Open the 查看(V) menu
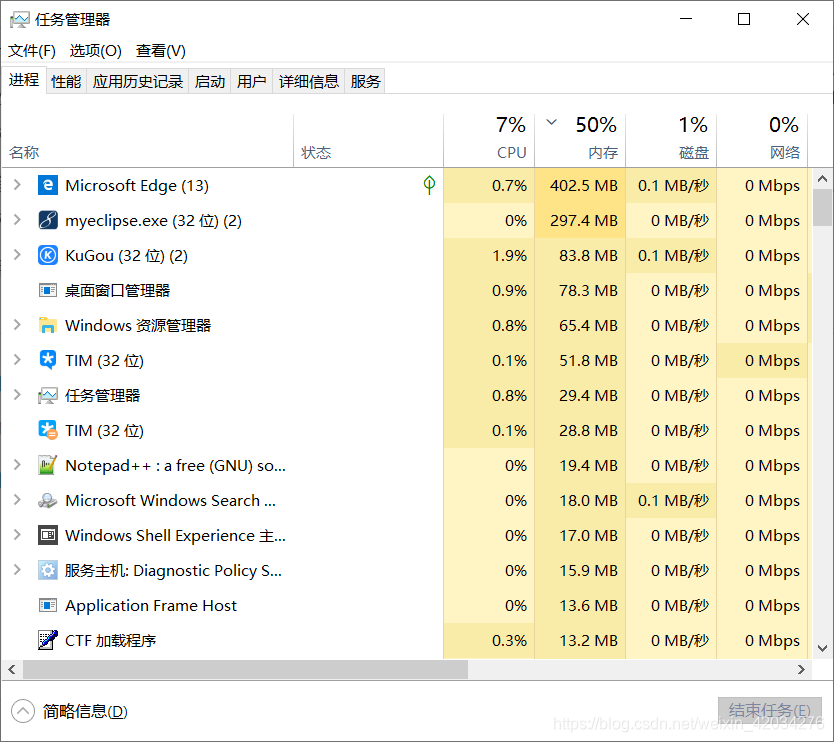The width and height of the screenshot is (834, 742). [161, 51]
